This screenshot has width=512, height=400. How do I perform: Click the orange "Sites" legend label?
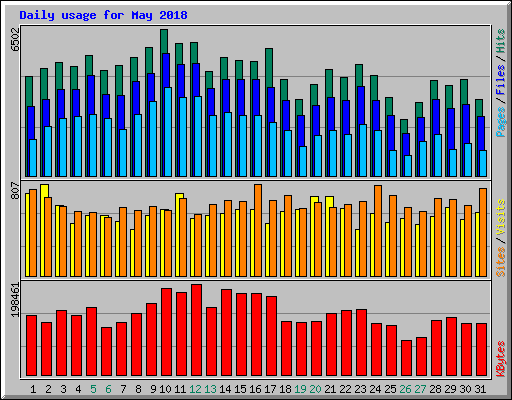tap(501, 262)
